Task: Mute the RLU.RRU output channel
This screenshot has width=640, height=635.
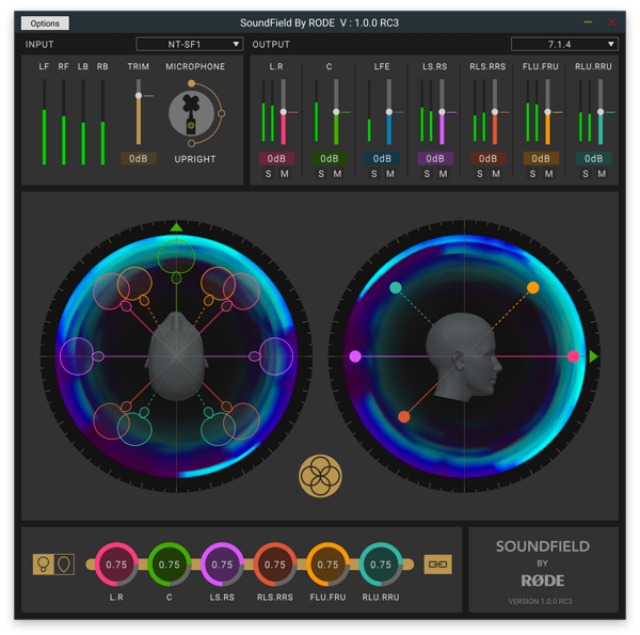Action: (x=602, y=174)
